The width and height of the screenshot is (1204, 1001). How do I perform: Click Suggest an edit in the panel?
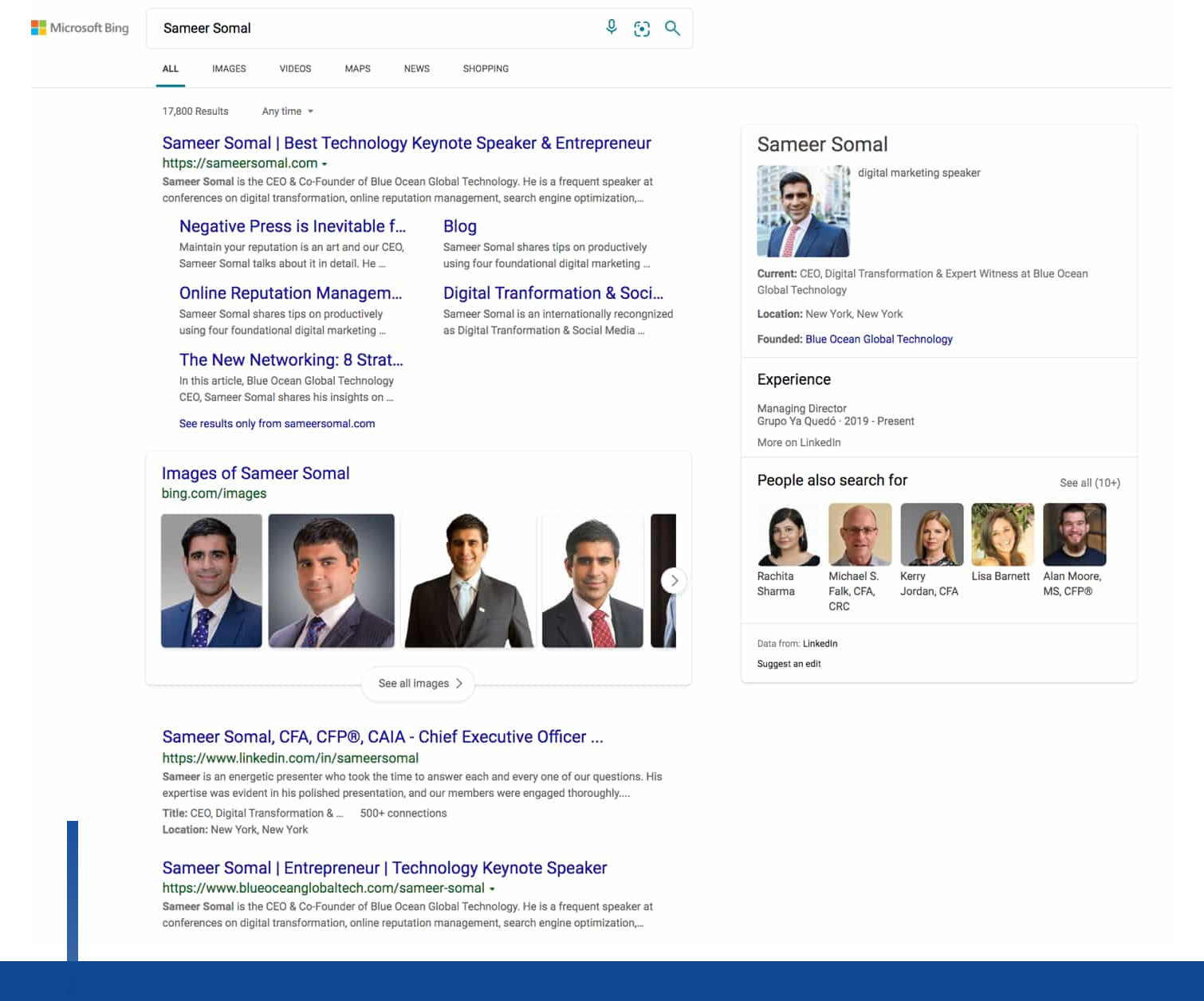point(789,663)
